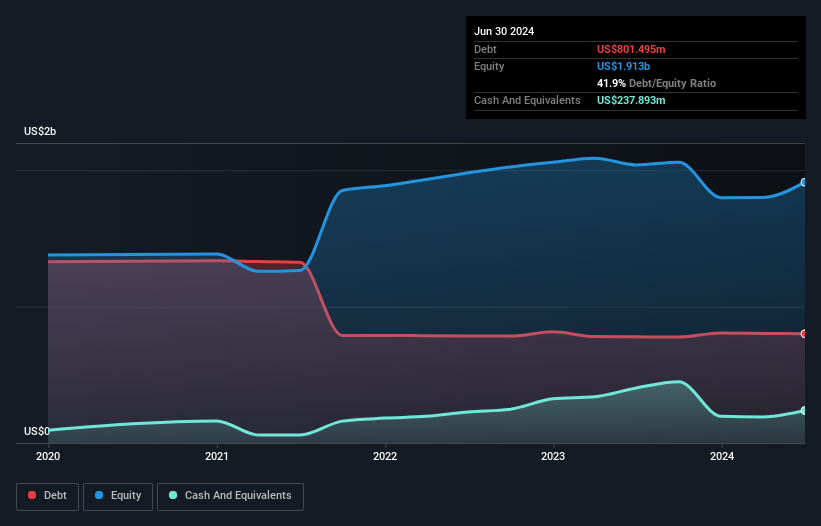Viewport: 821px width, 526px height.
Task: Click the US$237.893m cash value
Action: [x=631, y=100]
